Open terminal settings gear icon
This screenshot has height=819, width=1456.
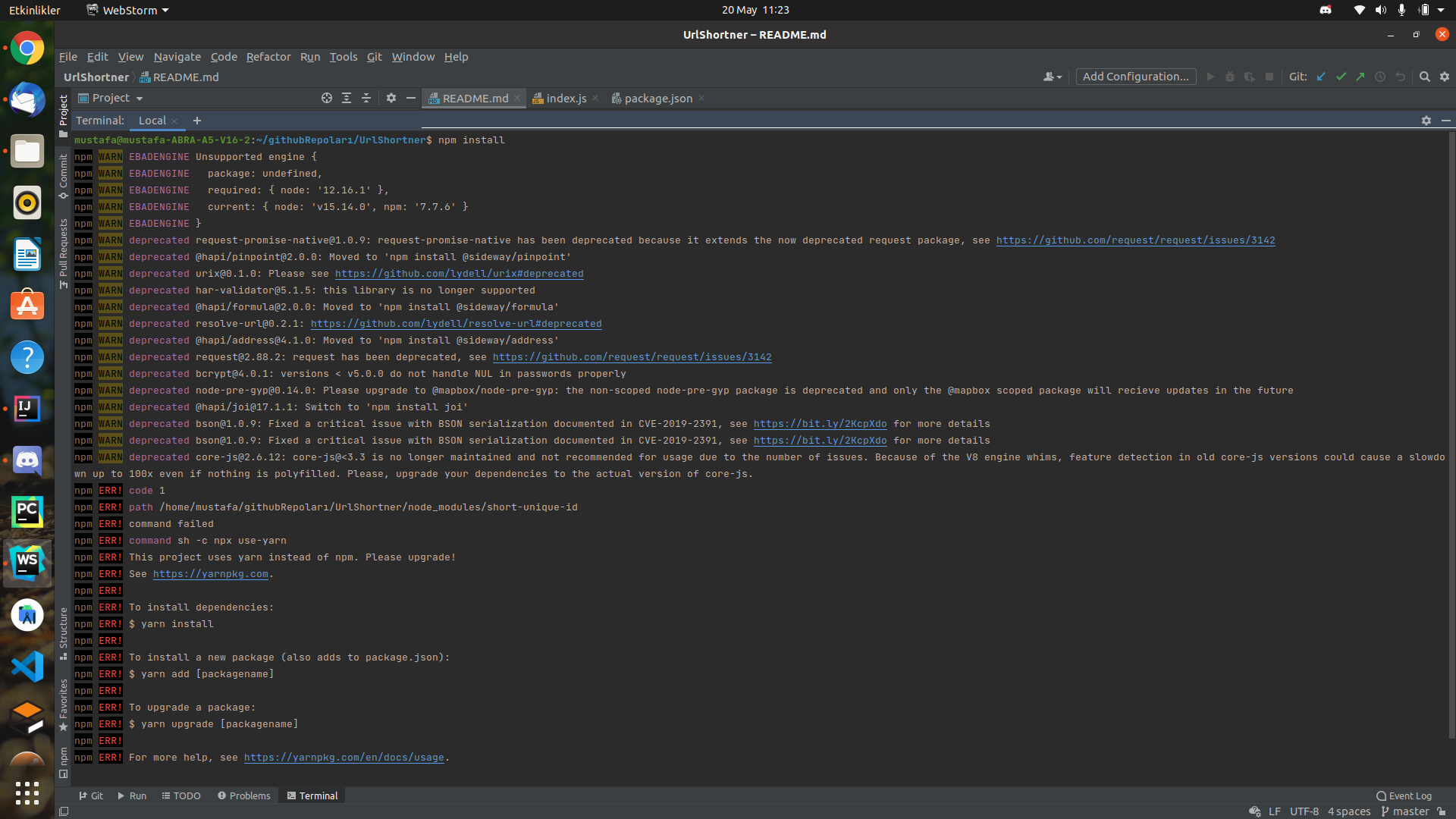[x=1426, y=121]
